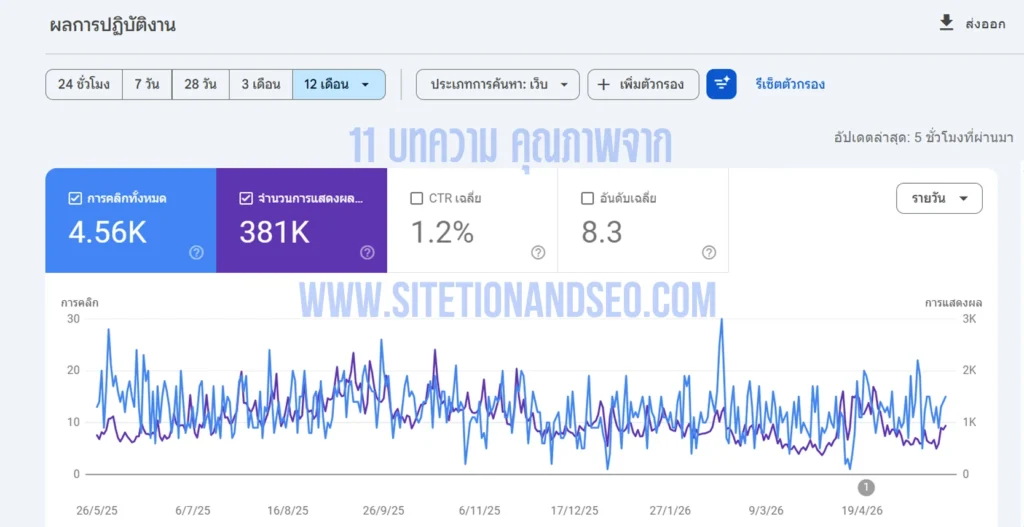Select the 24 ชั่วโมง range tab
The image size is (1024, 527).
84,84
